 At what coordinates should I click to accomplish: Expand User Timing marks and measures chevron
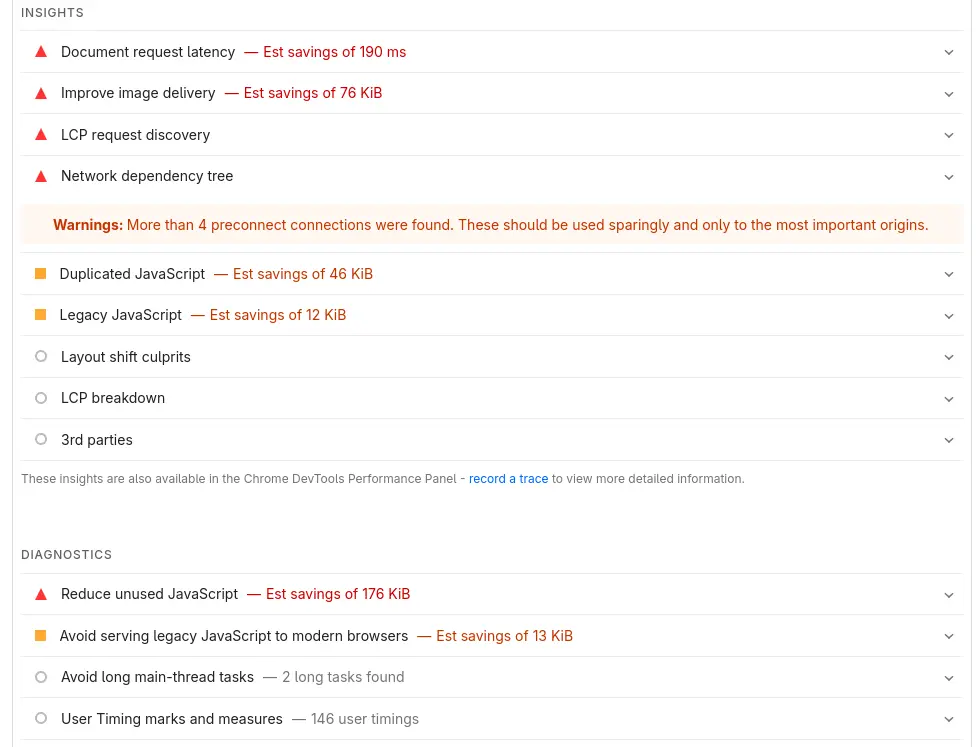[949, 719]
